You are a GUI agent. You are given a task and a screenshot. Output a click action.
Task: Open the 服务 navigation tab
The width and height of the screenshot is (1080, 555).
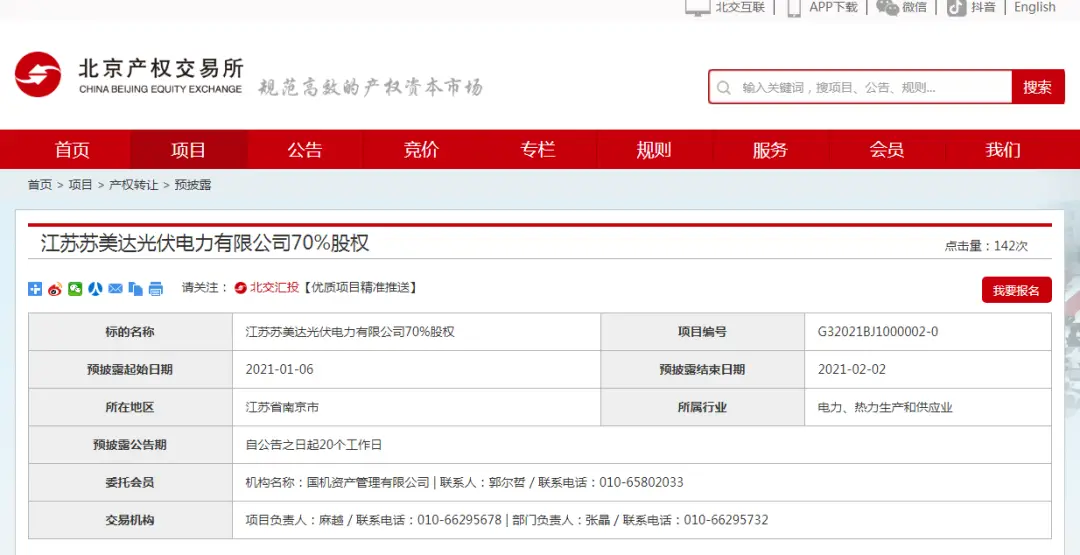pos(770,149)
